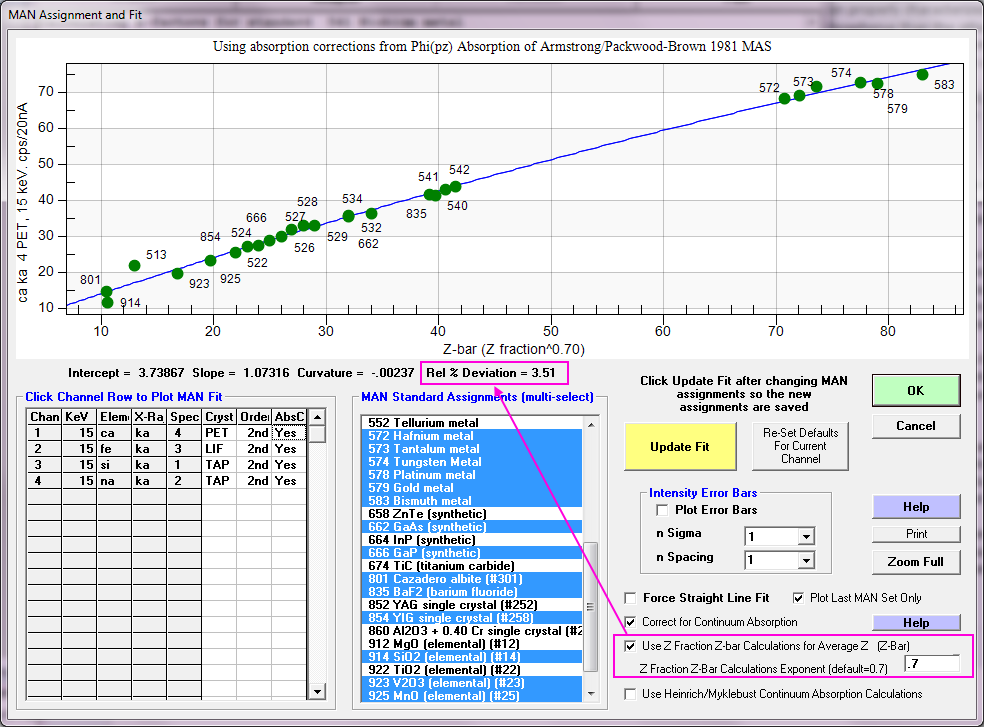Screen dimensions: 984x727
Task: Click the Update Fit button
Action: point(679,446)
